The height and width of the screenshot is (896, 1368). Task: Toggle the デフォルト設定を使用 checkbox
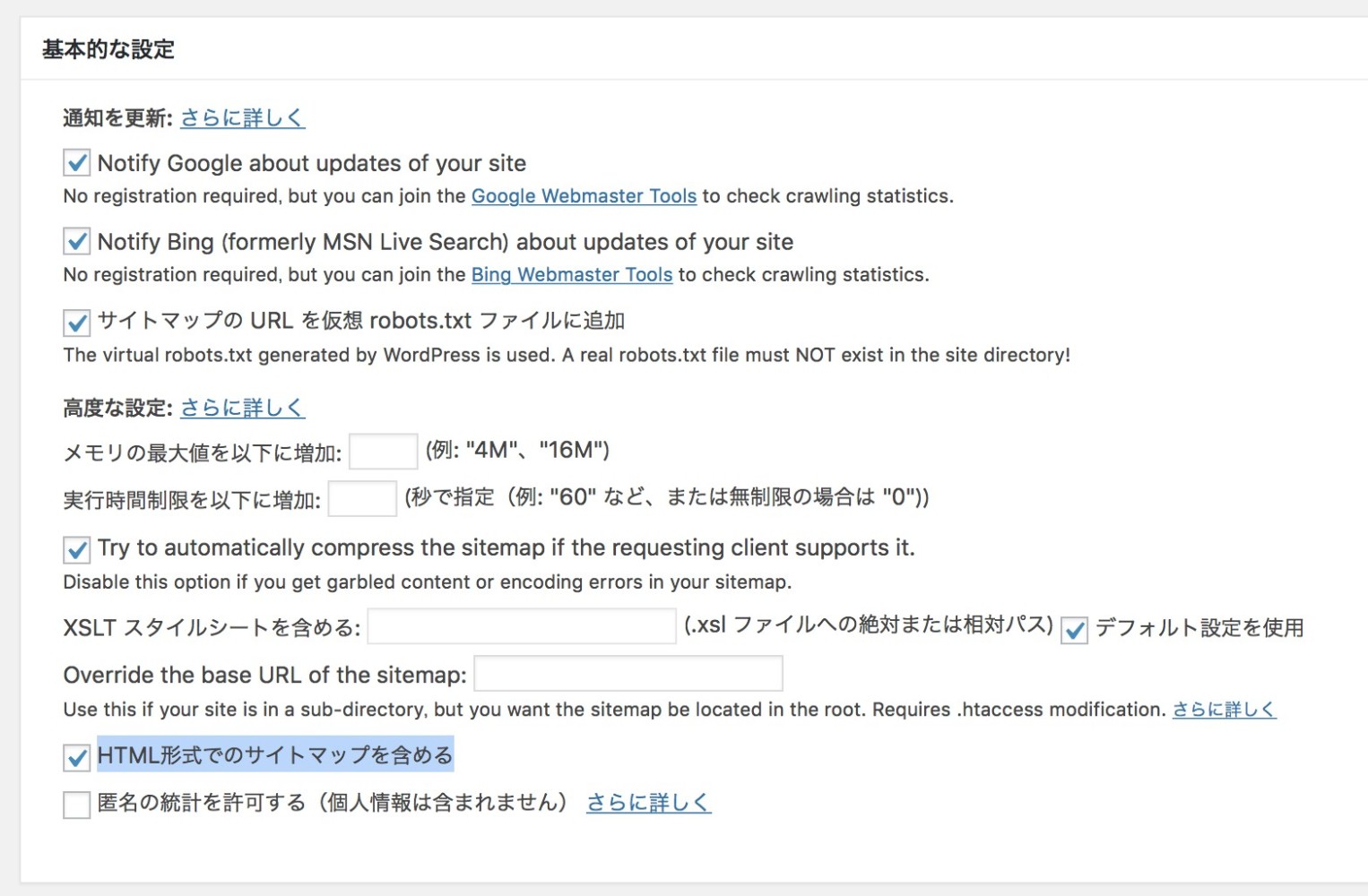pos(1074,630)
